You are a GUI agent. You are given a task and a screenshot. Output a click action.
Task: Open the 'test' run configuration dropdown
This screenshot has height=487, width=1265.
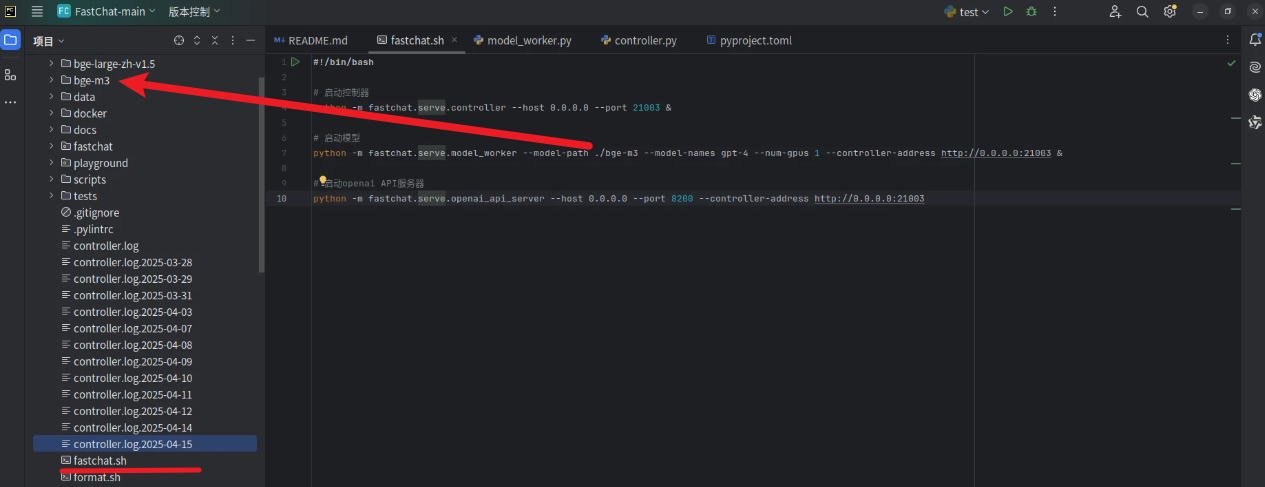tap(966, 12)
